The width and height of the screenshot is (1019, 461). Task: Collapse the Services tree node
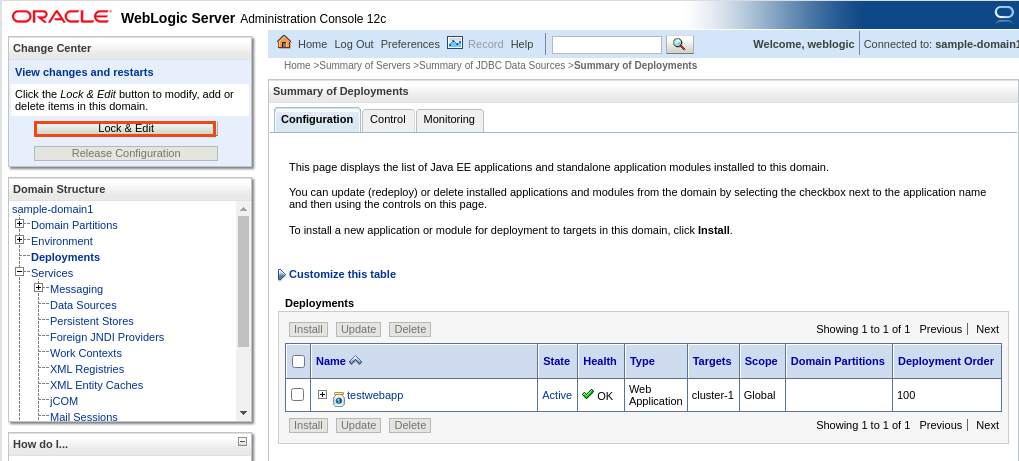(x=19, y=272)
